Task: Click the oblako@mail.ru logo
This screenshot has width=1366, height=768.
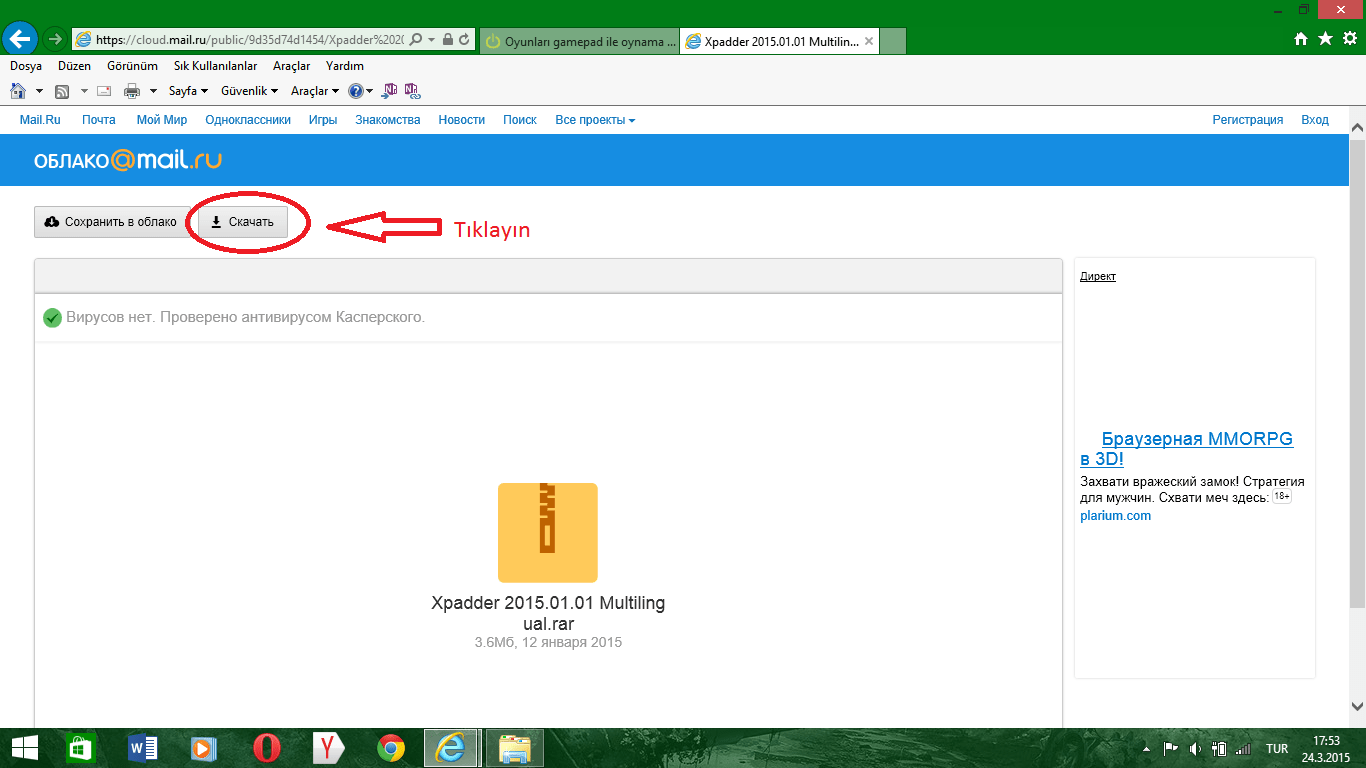Action: click(x=127, y=160)
